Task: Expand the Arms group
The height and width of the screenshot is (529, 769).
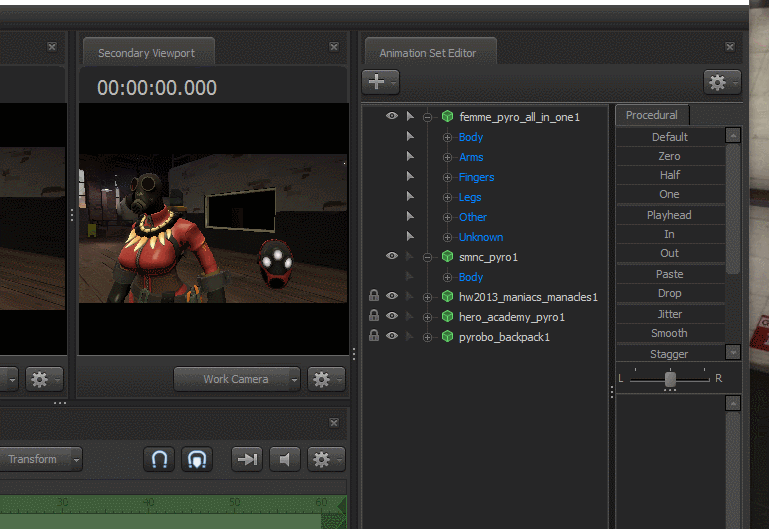Action: [x=447, y=158]
